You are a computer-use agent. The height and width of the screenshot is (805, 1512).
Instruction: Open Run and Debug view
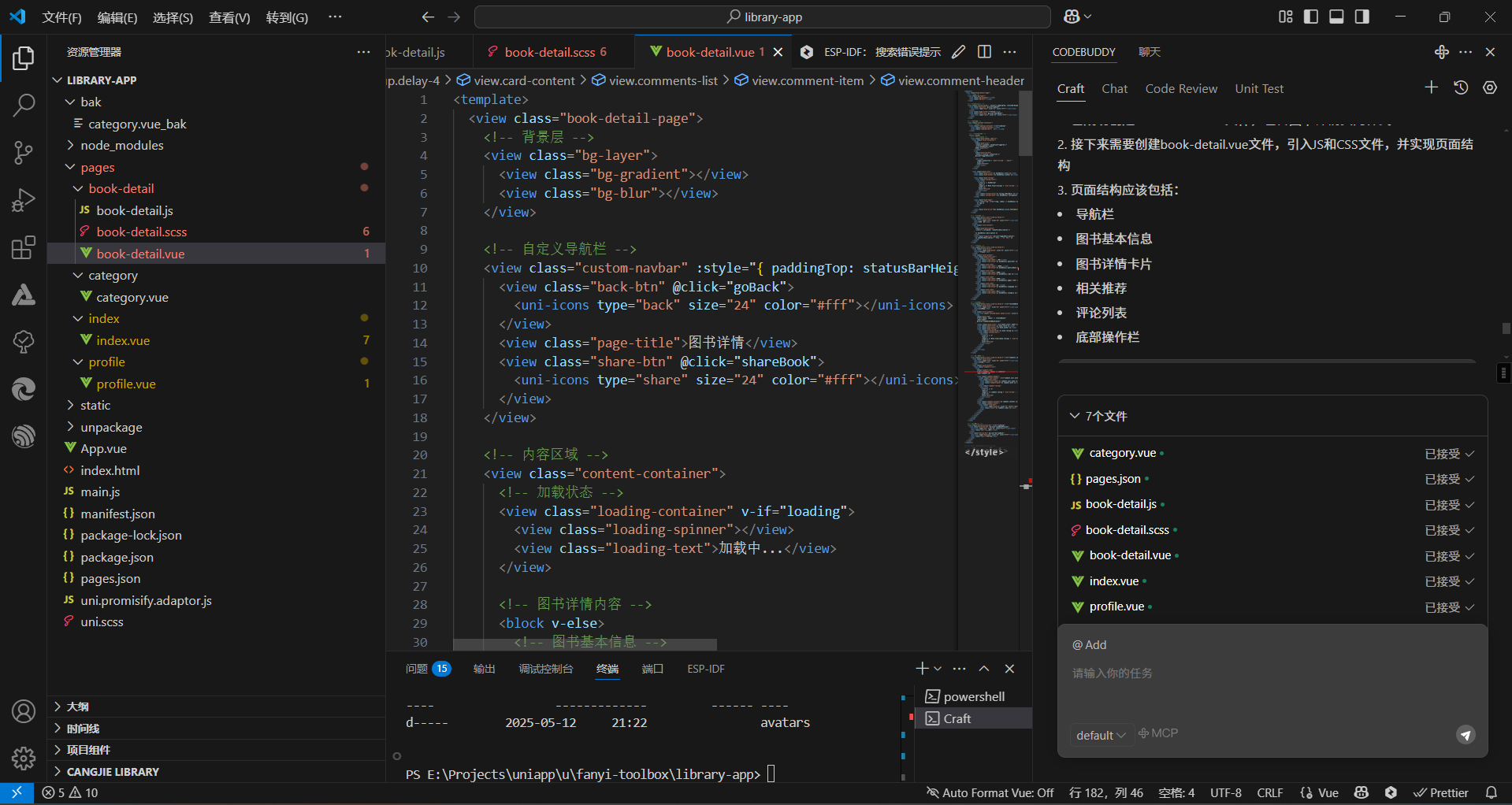pyautogui.click(x=24, y=200)
